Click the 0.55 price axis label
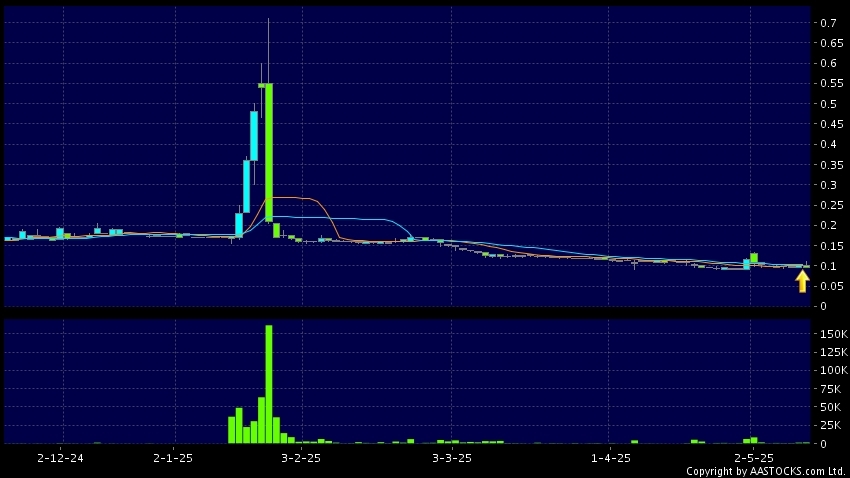This screenshot has height=478, width=850. tap(832, 83)
